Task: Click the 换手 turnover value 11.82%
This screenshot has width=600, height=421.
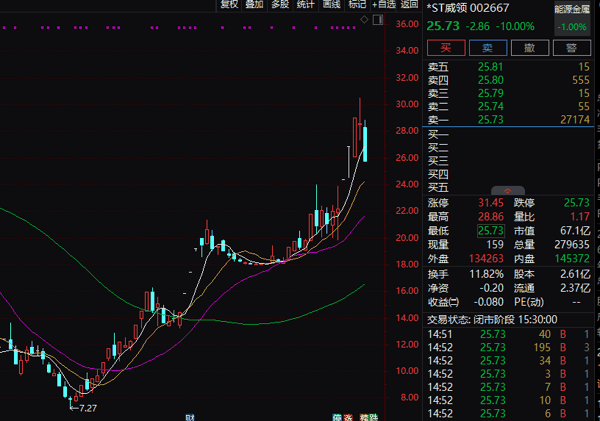Action: click(486, 274)
